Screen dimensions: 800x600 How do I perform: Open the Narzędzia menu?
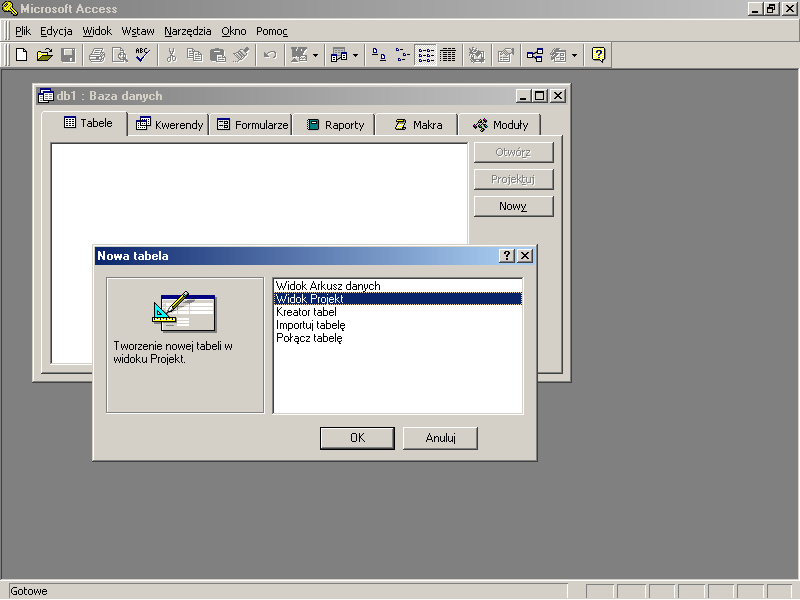pyautogui.click(x=188, y=31)
